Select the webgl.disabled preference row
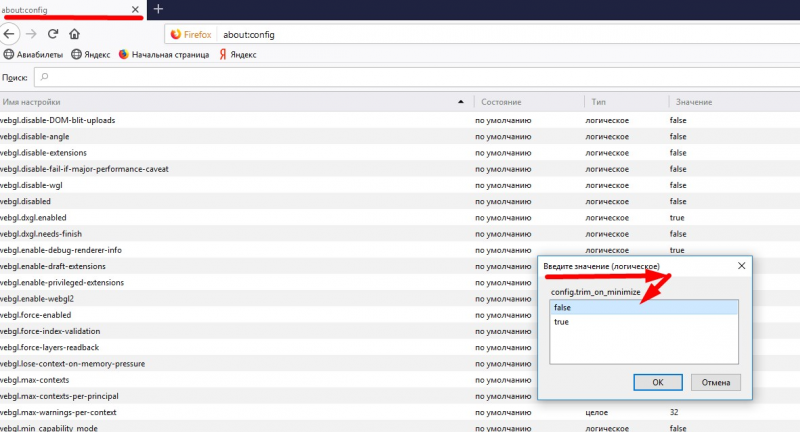Image resolution: width=800 pixels, height=432 pixels. [400, 201]
